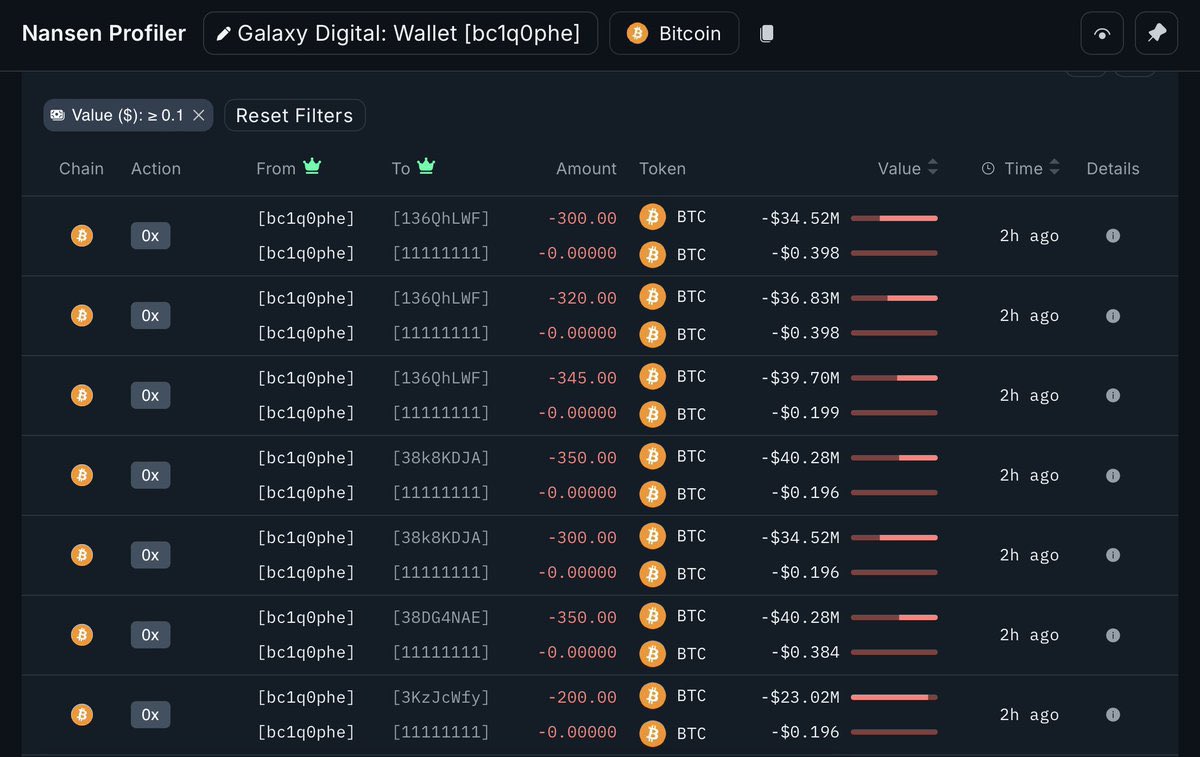Click the -$0.384 value text

tap(805, 652)
